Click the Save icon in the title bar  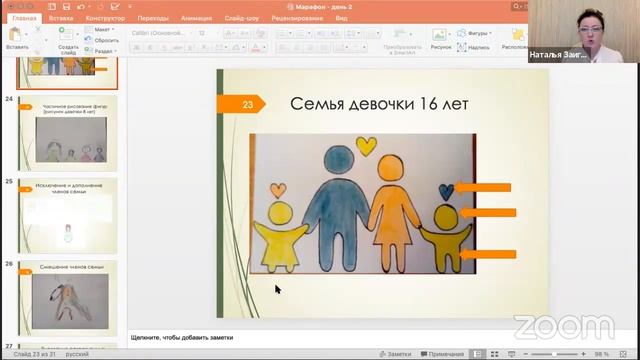tap(66, 7)
